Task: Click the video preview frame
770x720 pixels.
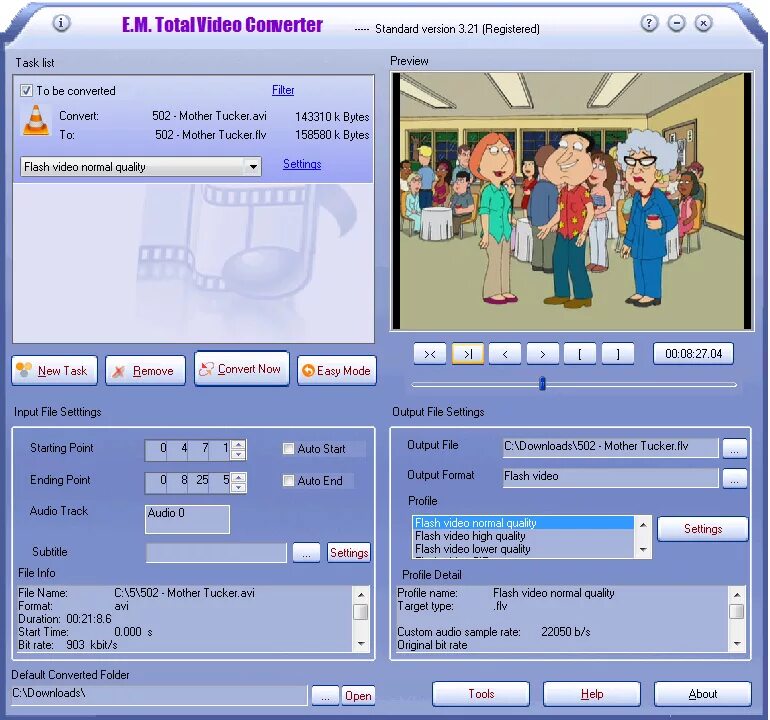Action: (x=572, y=201)
